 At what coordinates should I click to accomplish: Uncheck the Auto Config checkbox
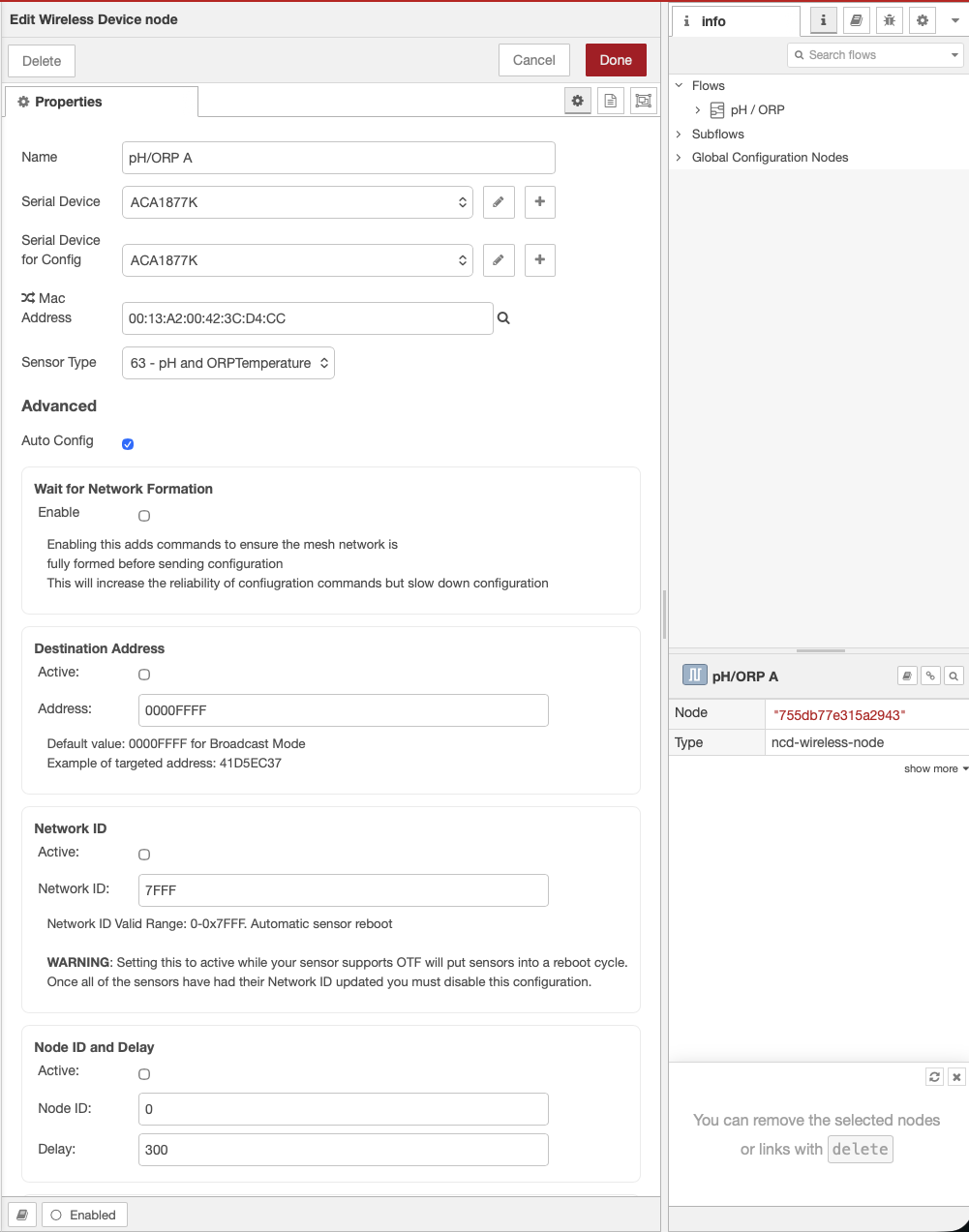click(128, 444)
